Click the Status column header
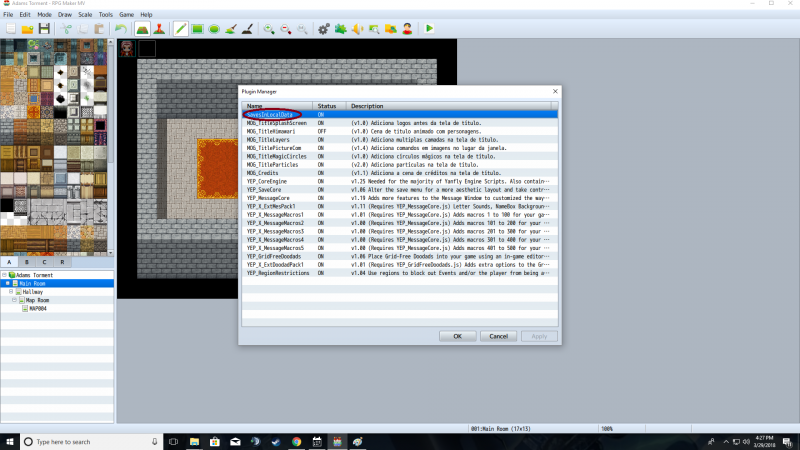Viewport: 800px width, 450px height. pos(330,106)
